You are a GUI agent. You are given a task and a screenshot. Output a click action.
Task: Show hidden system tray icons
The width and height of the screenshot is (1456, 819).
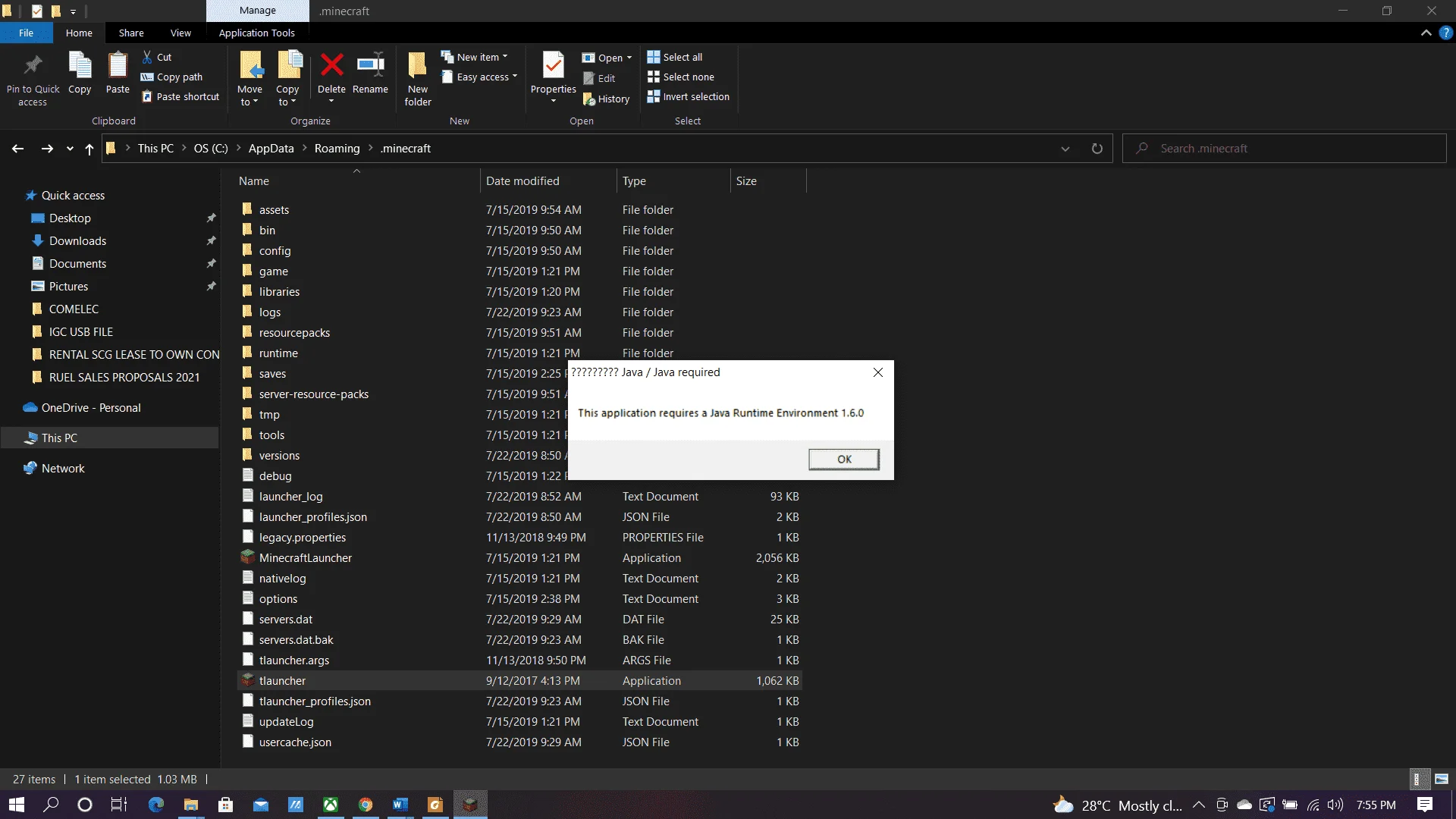click(x=1199, y=805)
